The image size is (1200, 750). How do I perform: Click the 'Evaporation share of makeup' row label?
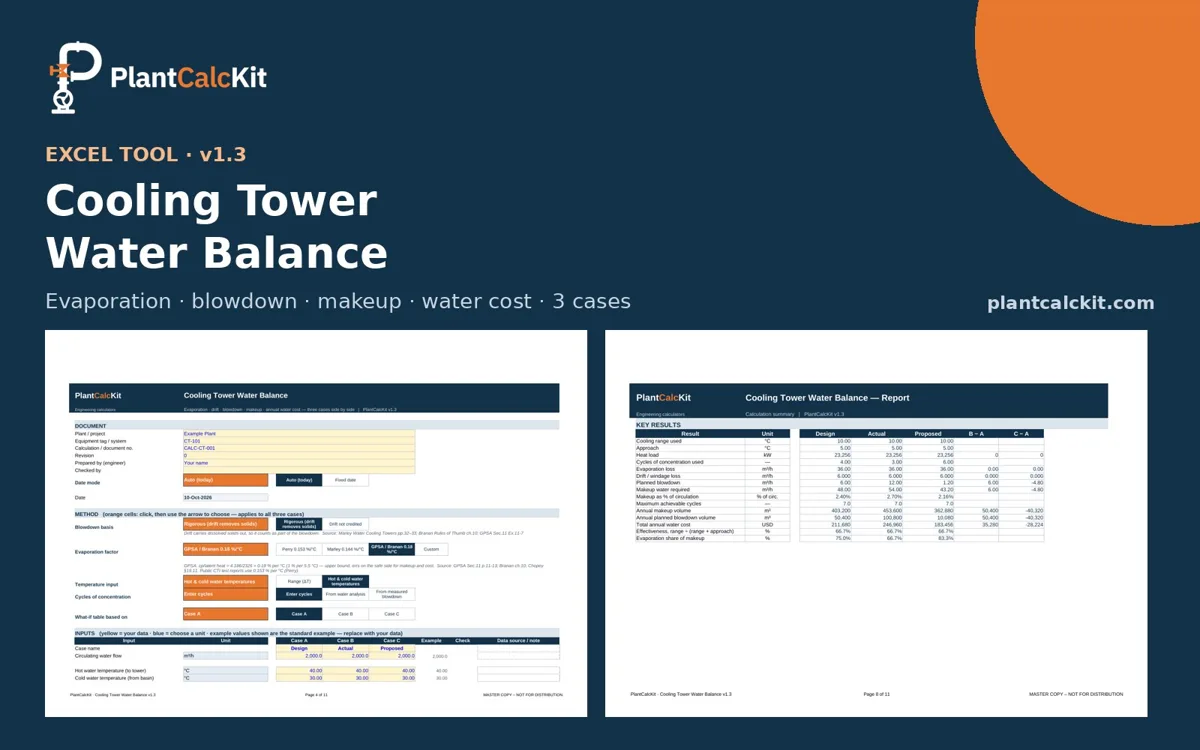[x=670, y=538]
